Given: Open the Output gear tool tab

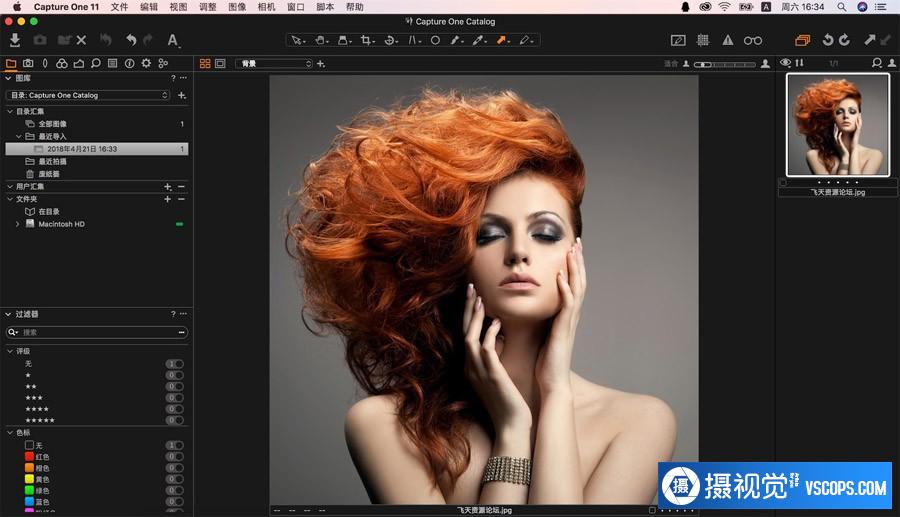Looking at the screenshot, I should 146,63.
